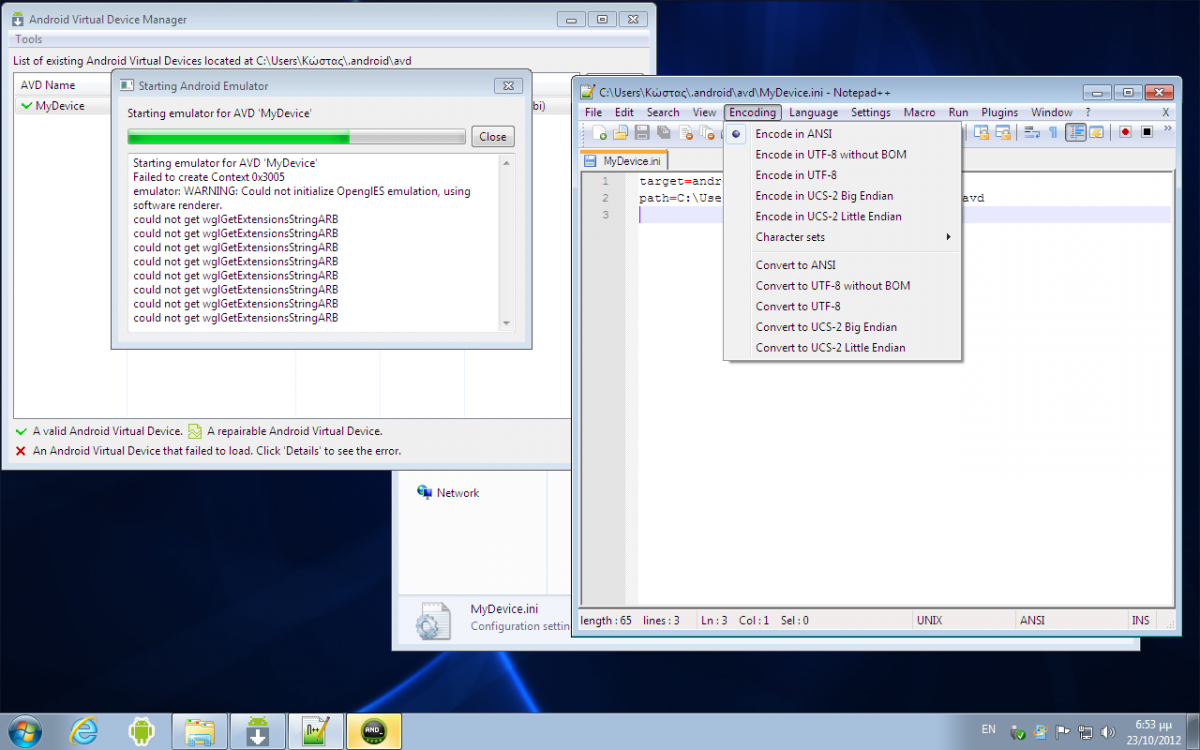Click UNIX format in Notepad++ status bar
1200x750 pixels.
pyautogui.click(x=929, y=620)
